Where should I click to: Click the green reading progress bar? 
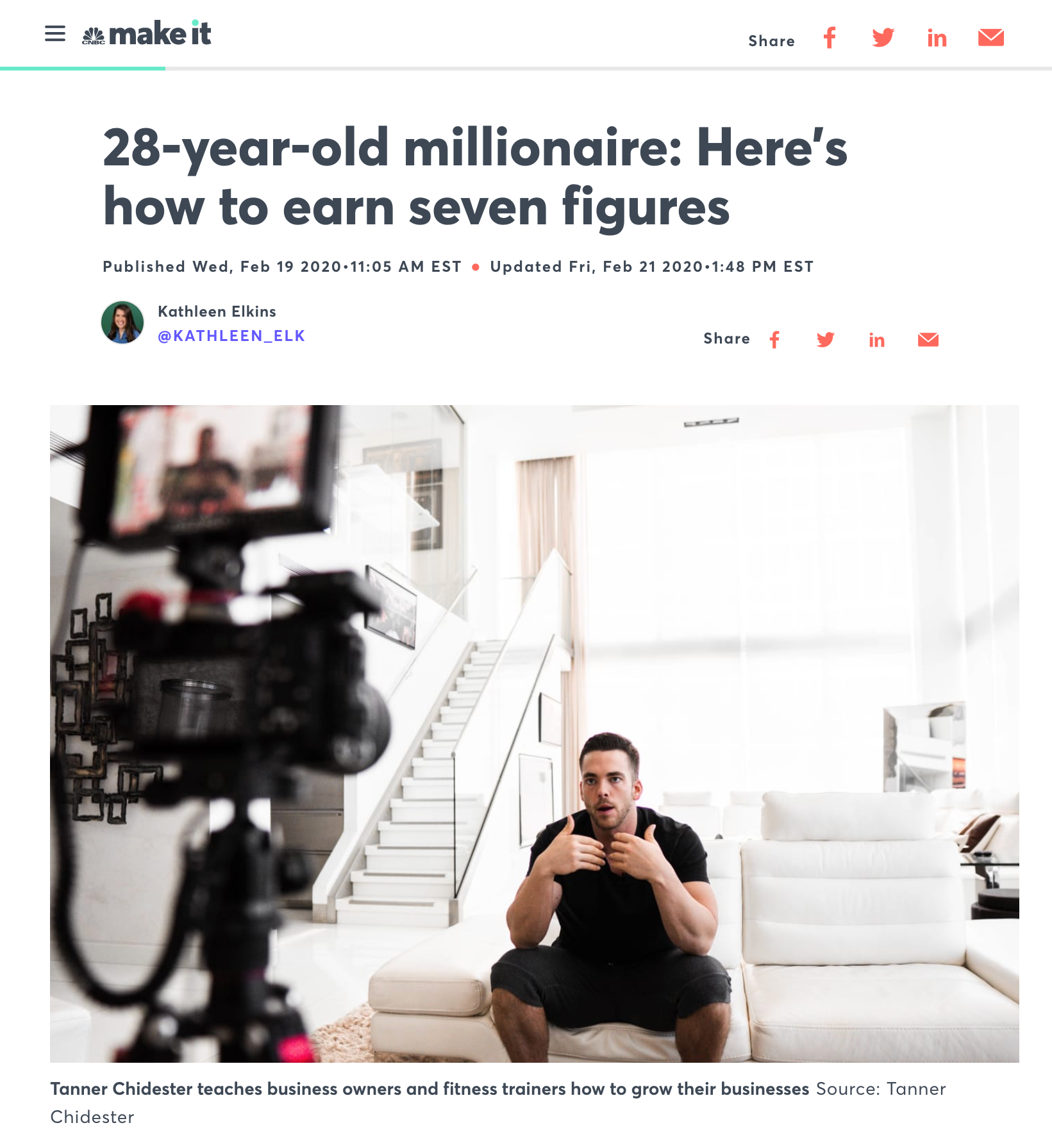83,68
